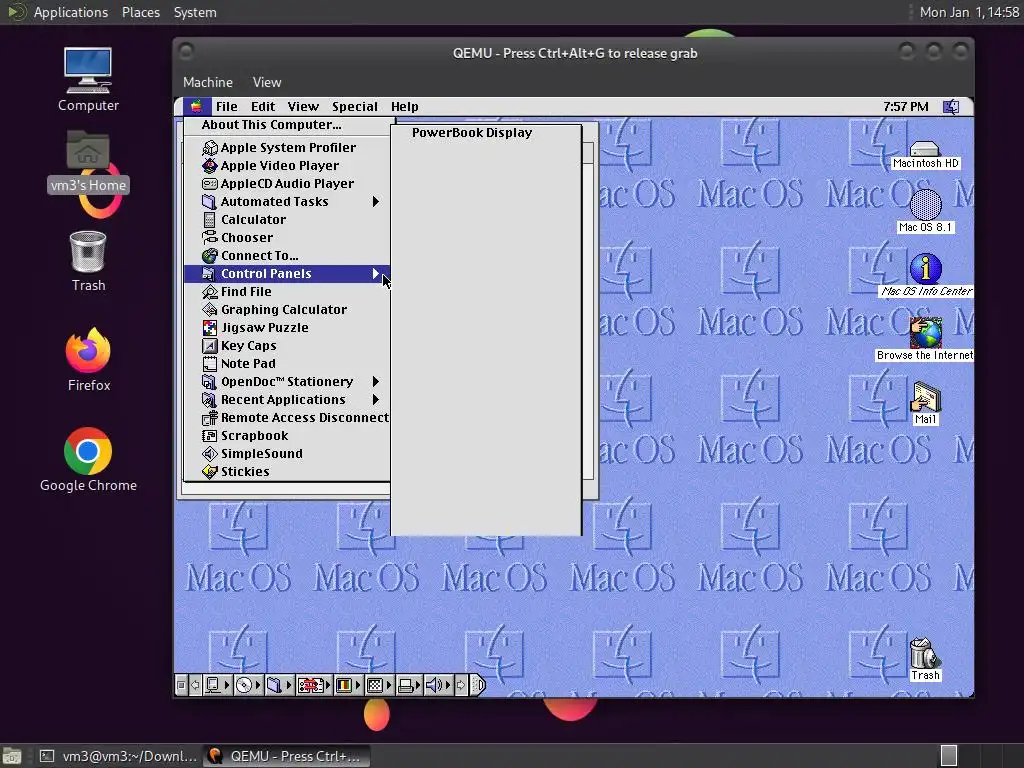
Task: Open the Application menu icon near the clock
Action: [951, 106]
